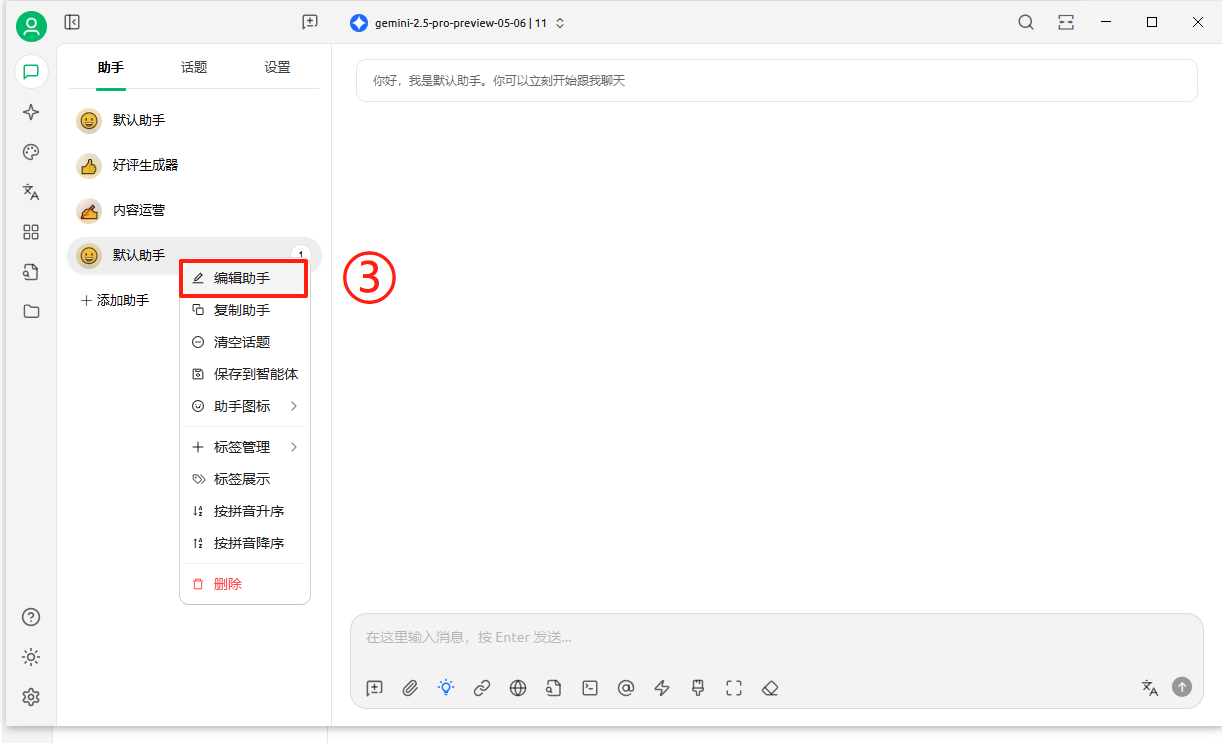Select the 内容运营 assistant
Screen dimensions: 1222x743
(x=194, y=210)
